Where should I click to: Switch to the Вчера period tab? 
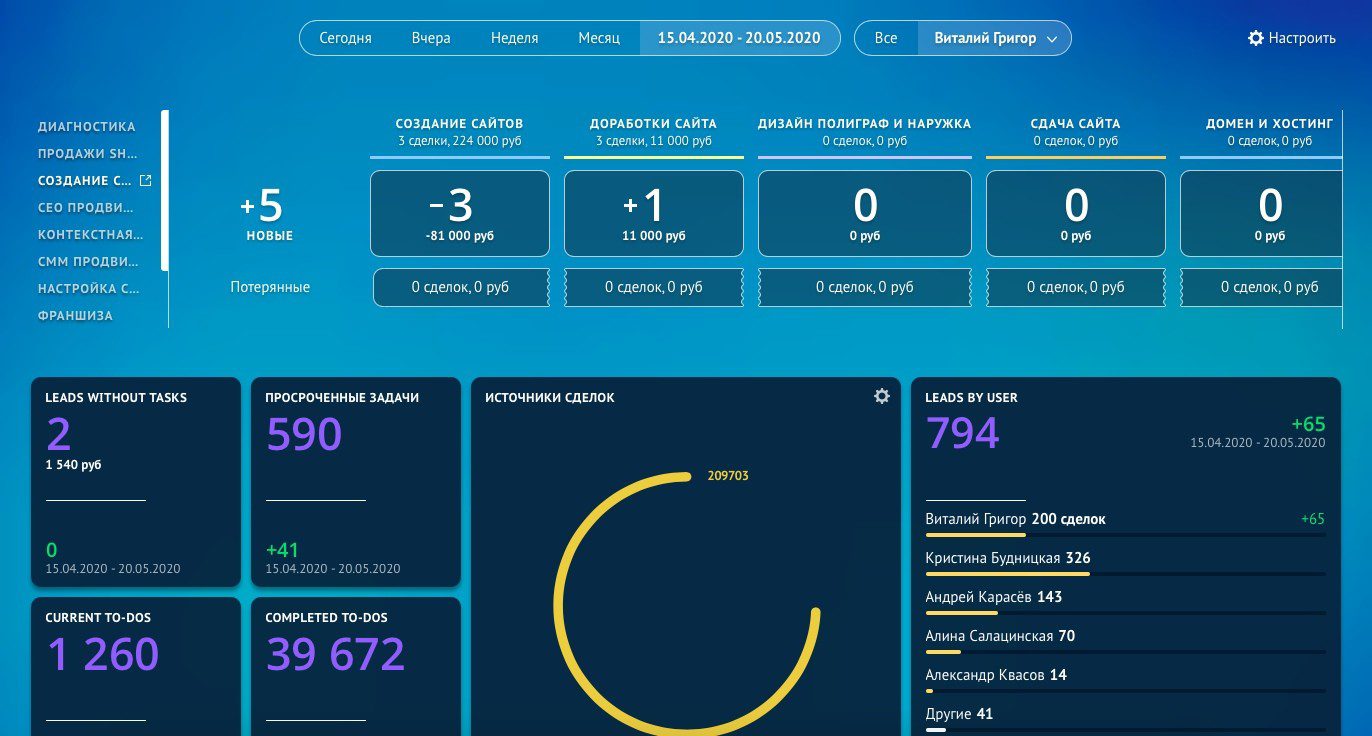431,38
